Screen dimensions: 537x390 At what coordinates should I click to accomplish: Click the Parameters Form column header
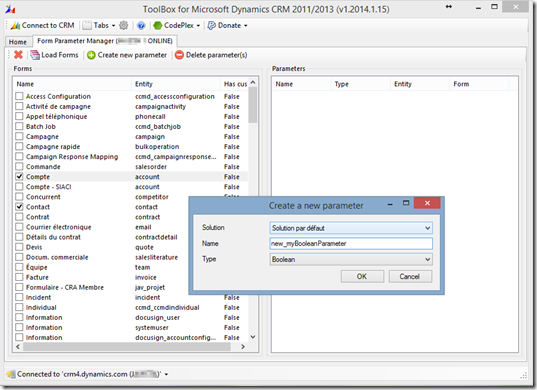pos(479,84)
